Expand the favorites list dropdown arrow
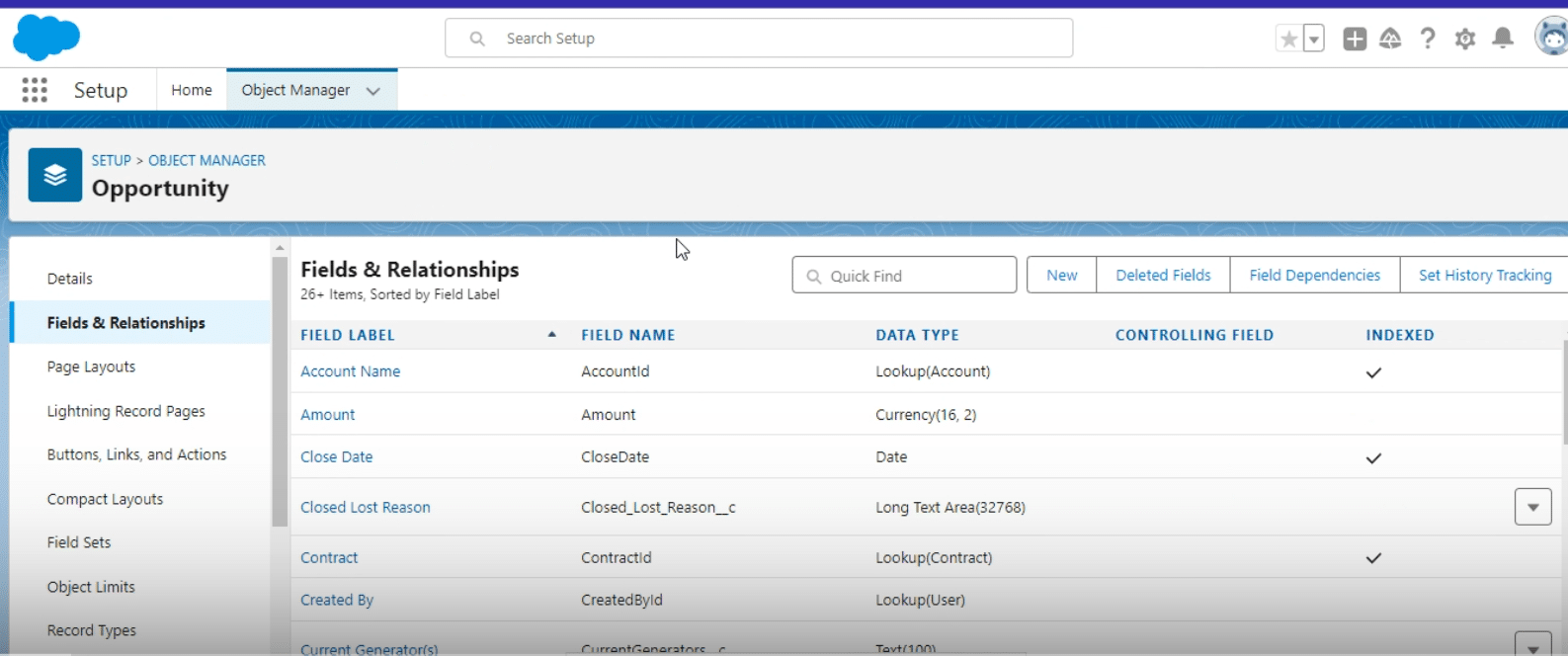1568x656 pixels. (1314, 40)
